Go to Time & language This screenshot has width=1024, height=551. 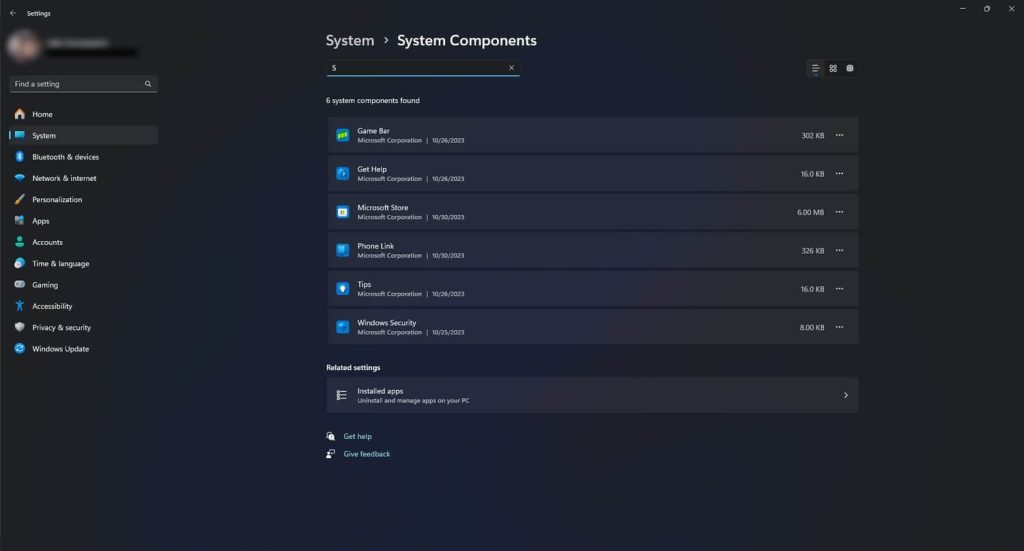[84, 263]
